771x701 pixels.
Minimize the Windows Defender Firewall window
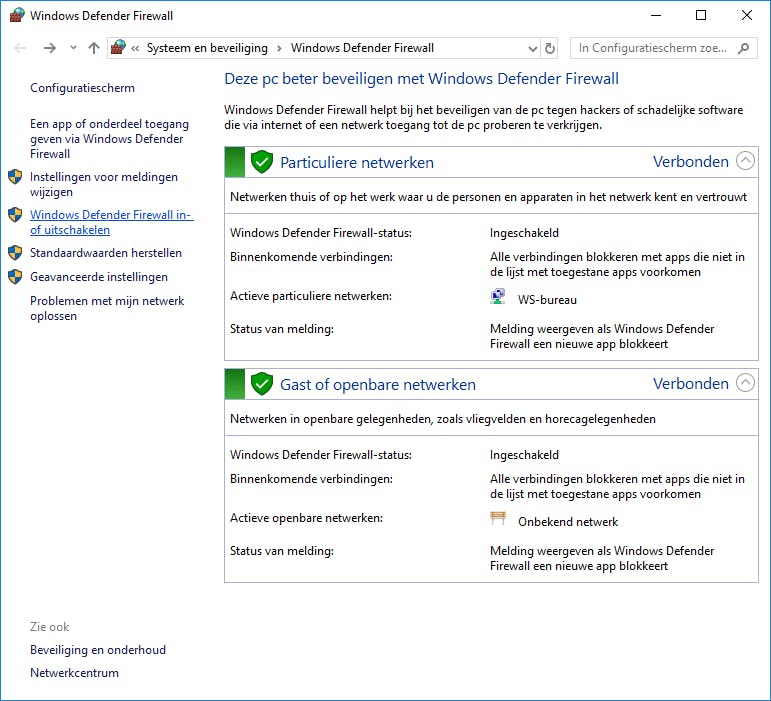pos(656,15)
